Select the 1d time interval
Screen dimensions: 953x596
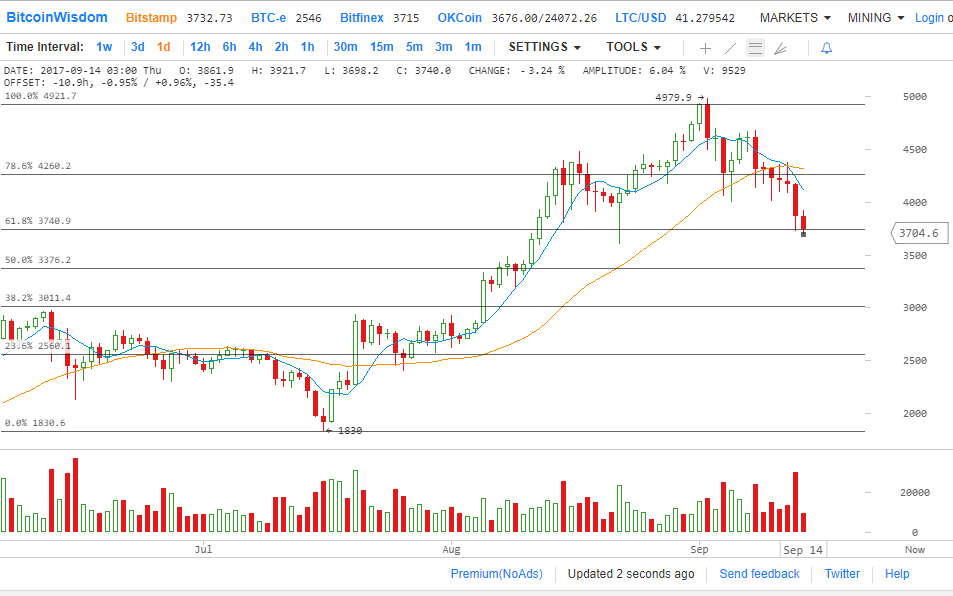163,47
